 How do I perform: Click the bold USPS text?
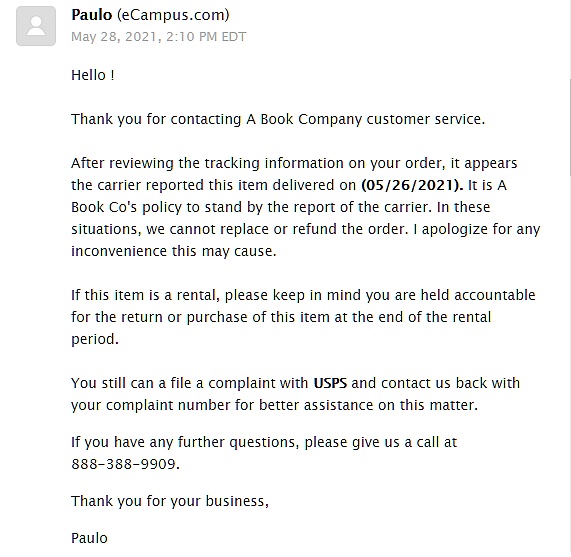coord(330,383)
